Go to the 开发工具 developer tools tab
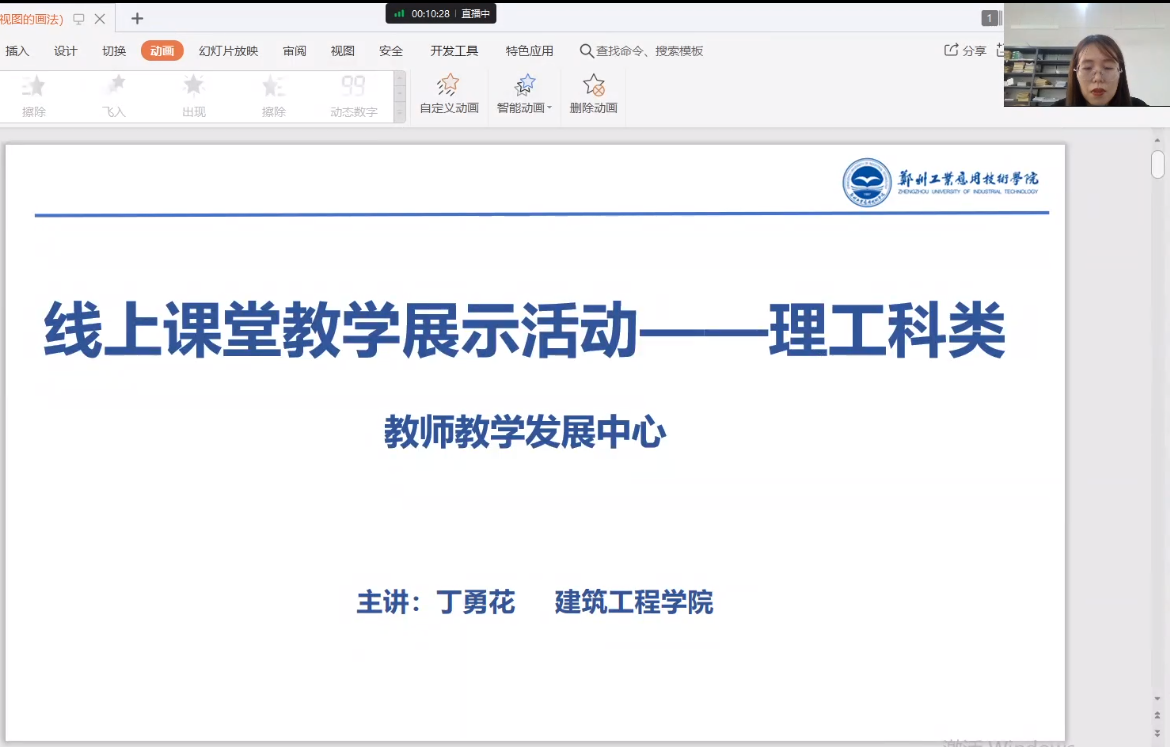Viewport: 1170px width, 747px height. tap(454, 51)
